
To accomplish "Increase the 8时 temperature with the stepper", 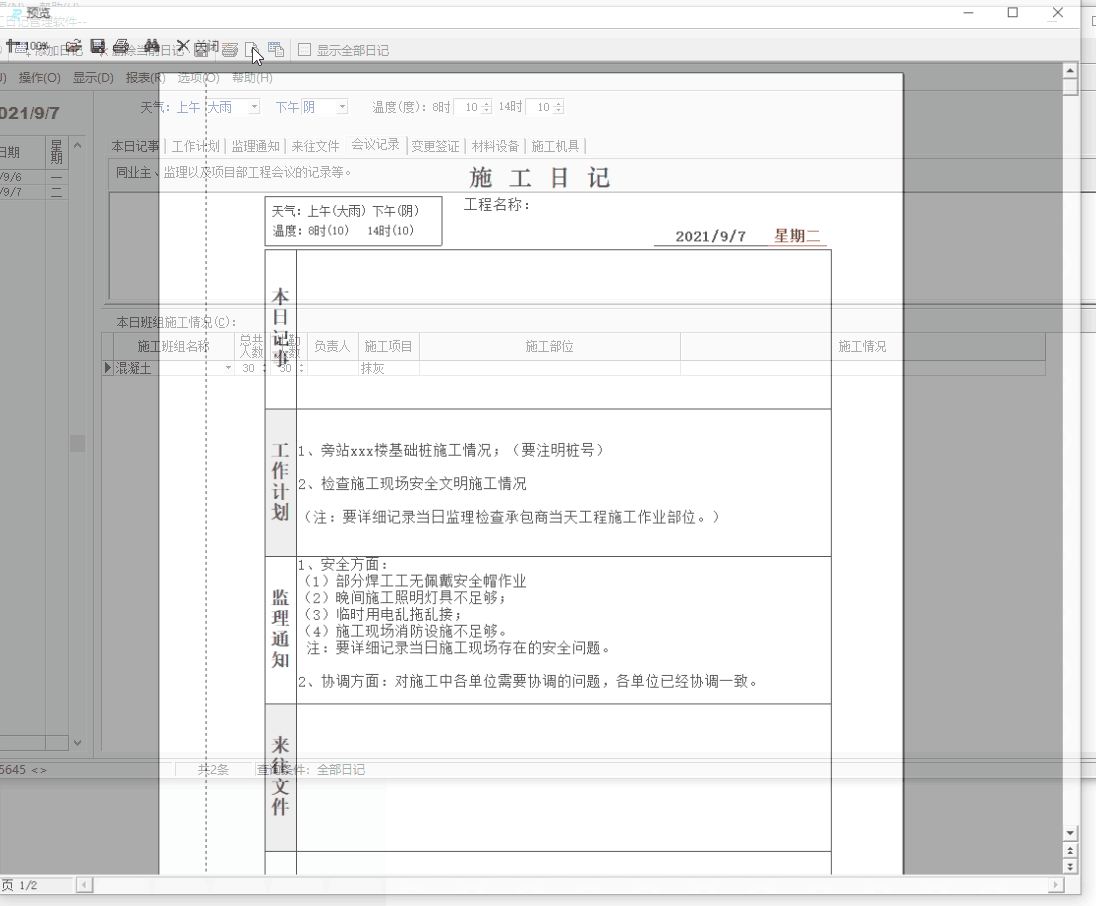I will (x=486, y=102).
